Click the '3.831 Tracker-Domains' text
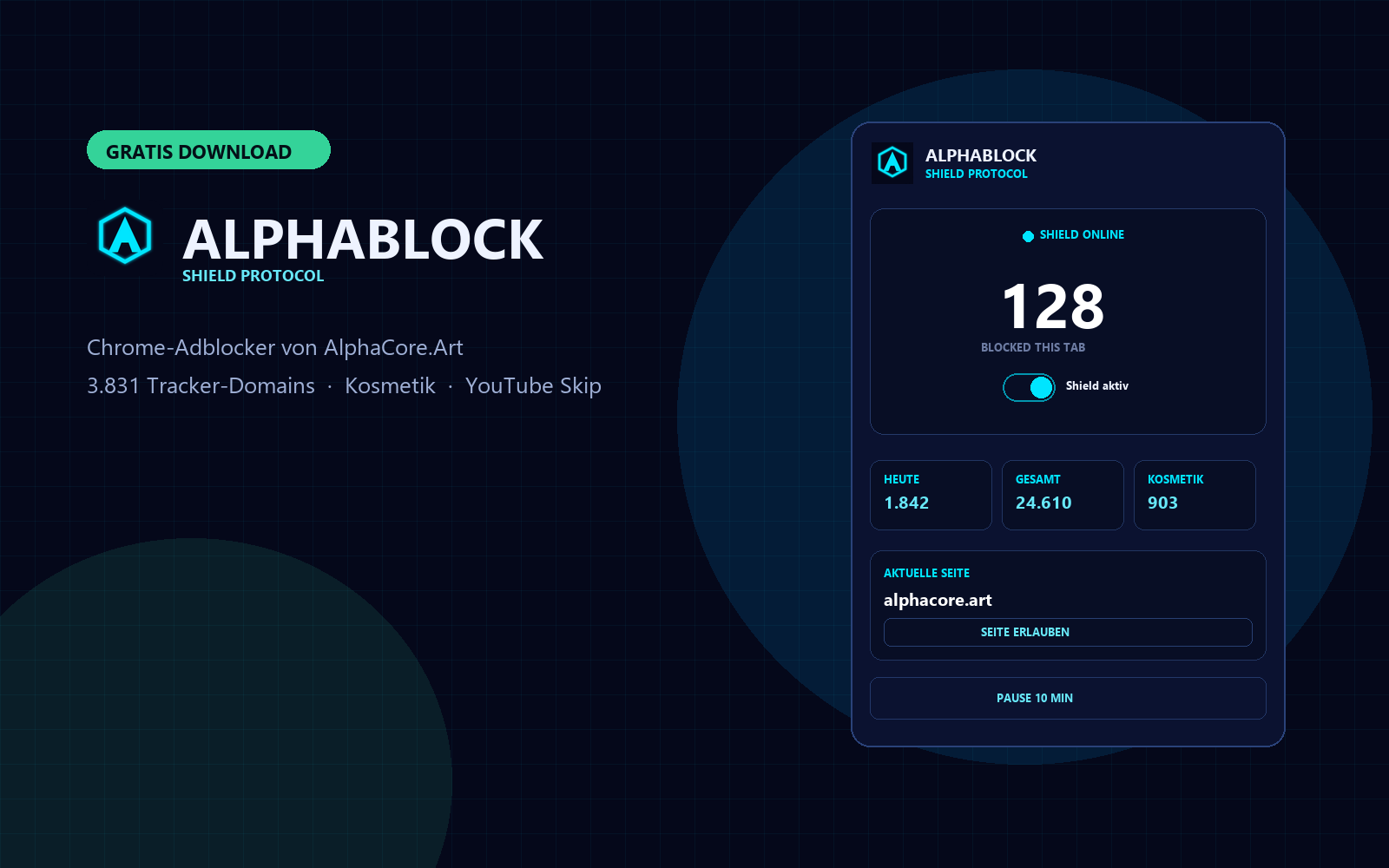Screen dimensions: 1389x868 pyautogui.click(x=201, y=385)
